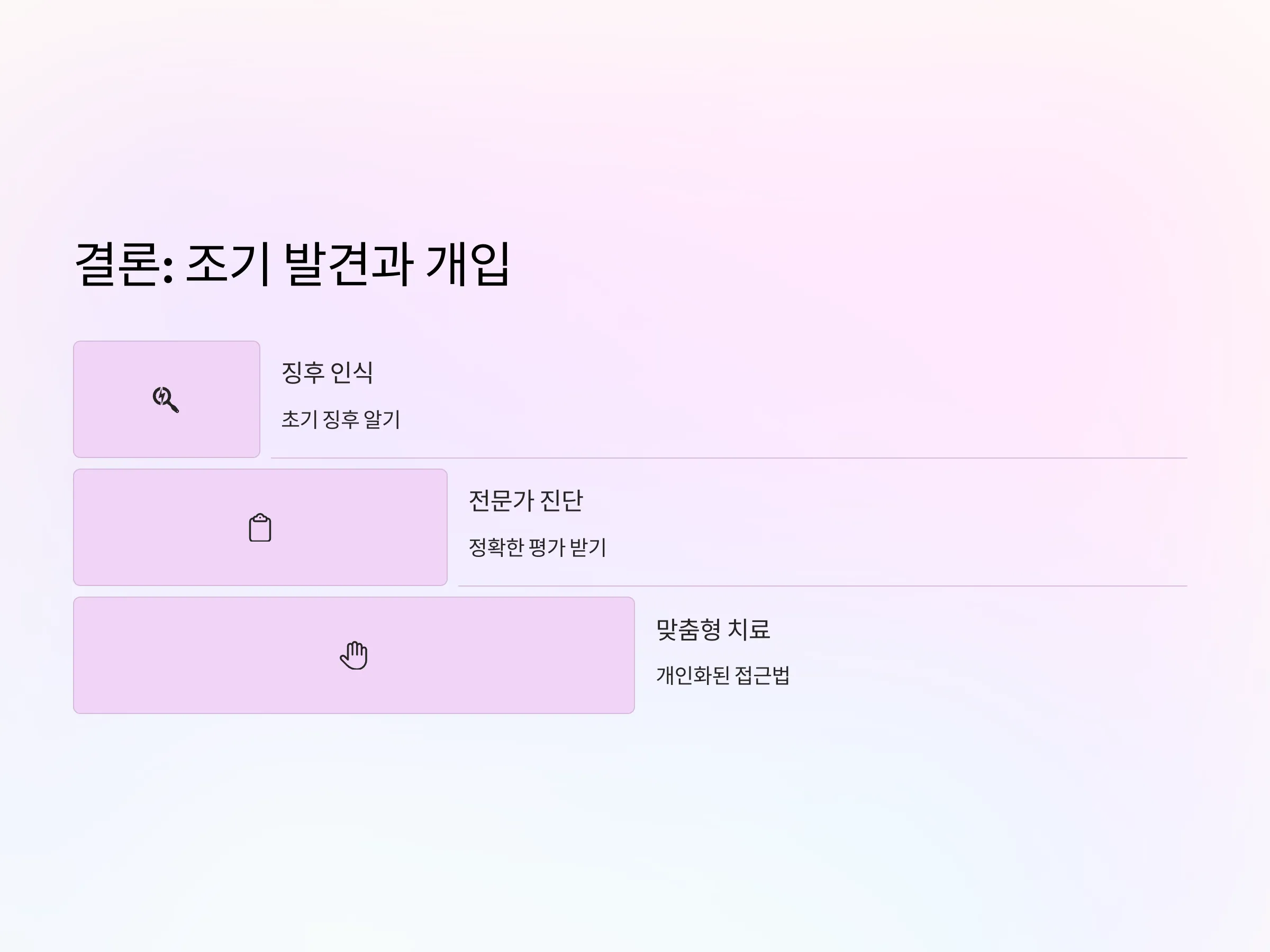Select the clipboard icon
Image resolution: width=1270 pixels, height=952 pixels.
coord(260,527)
